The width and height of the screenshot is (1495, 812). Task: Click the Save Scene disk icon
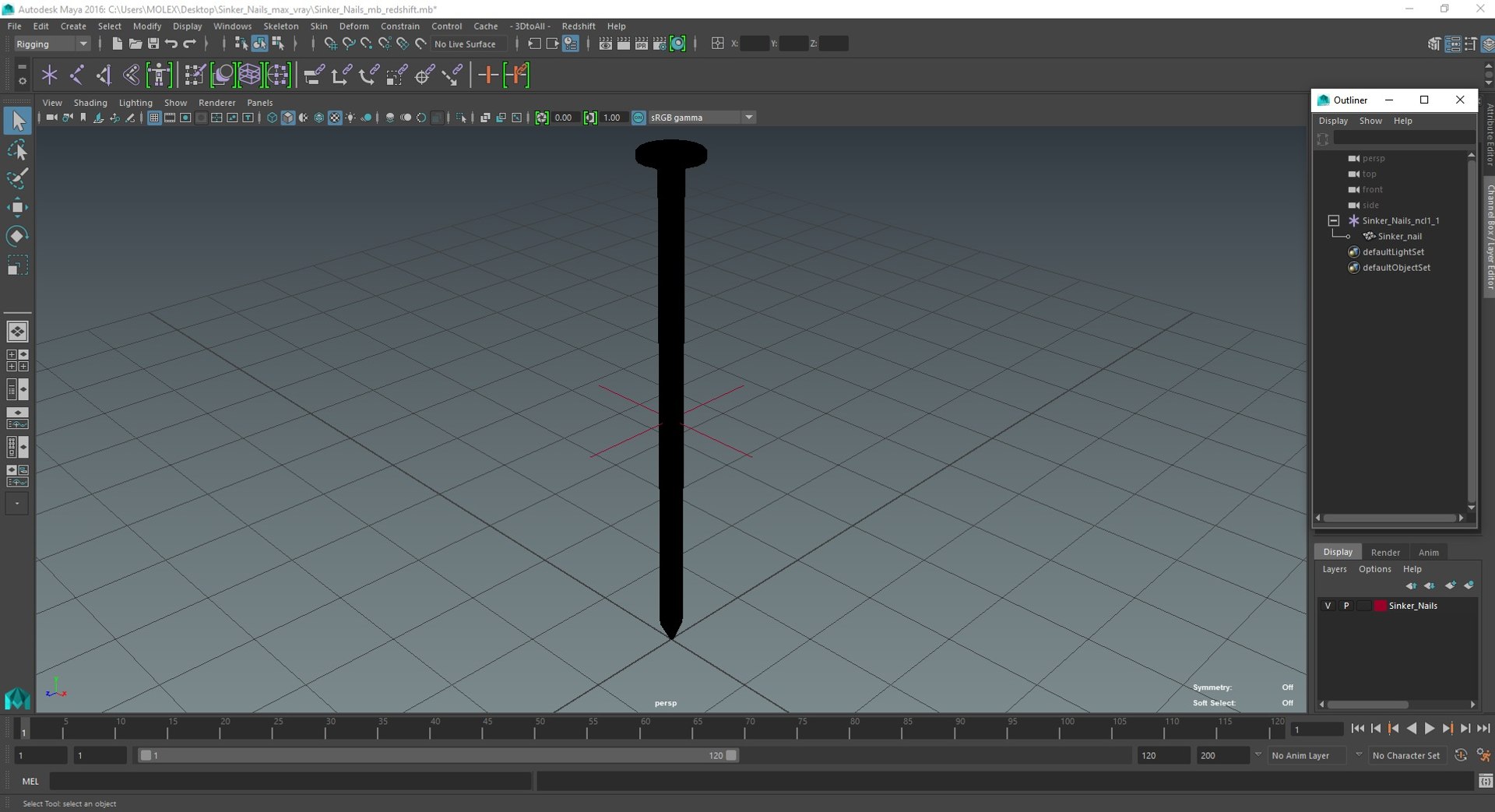[x=153, y=44]
